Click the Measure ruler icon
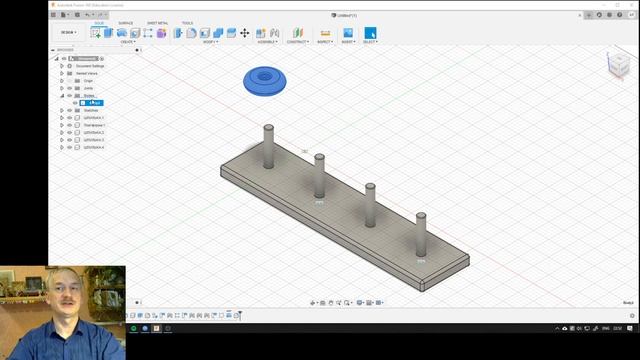The image size is (640, 360). [x=325, y=33]
